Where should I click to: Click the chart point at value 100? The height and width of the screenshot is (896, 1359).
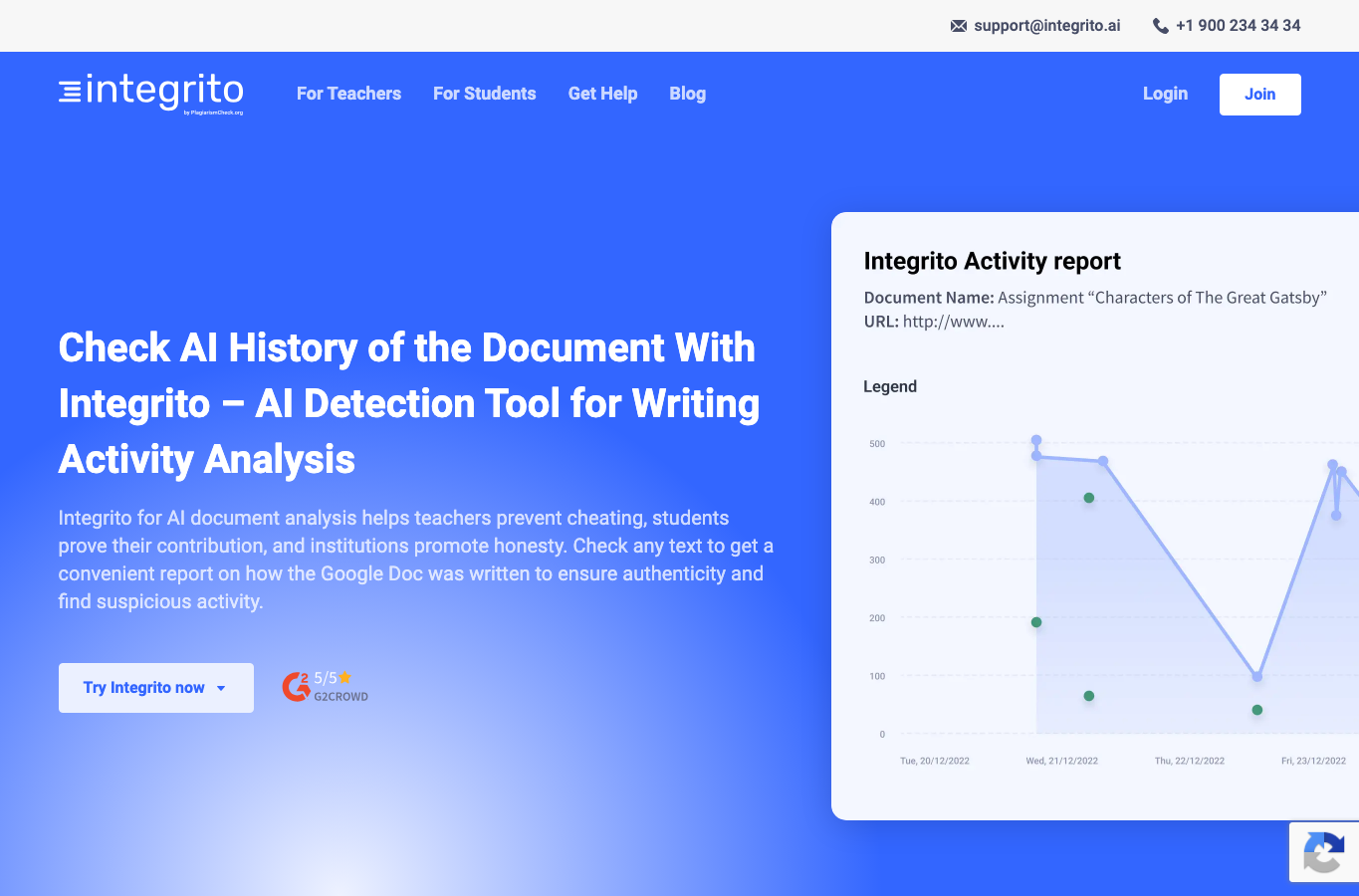(x=1257, y=676)
